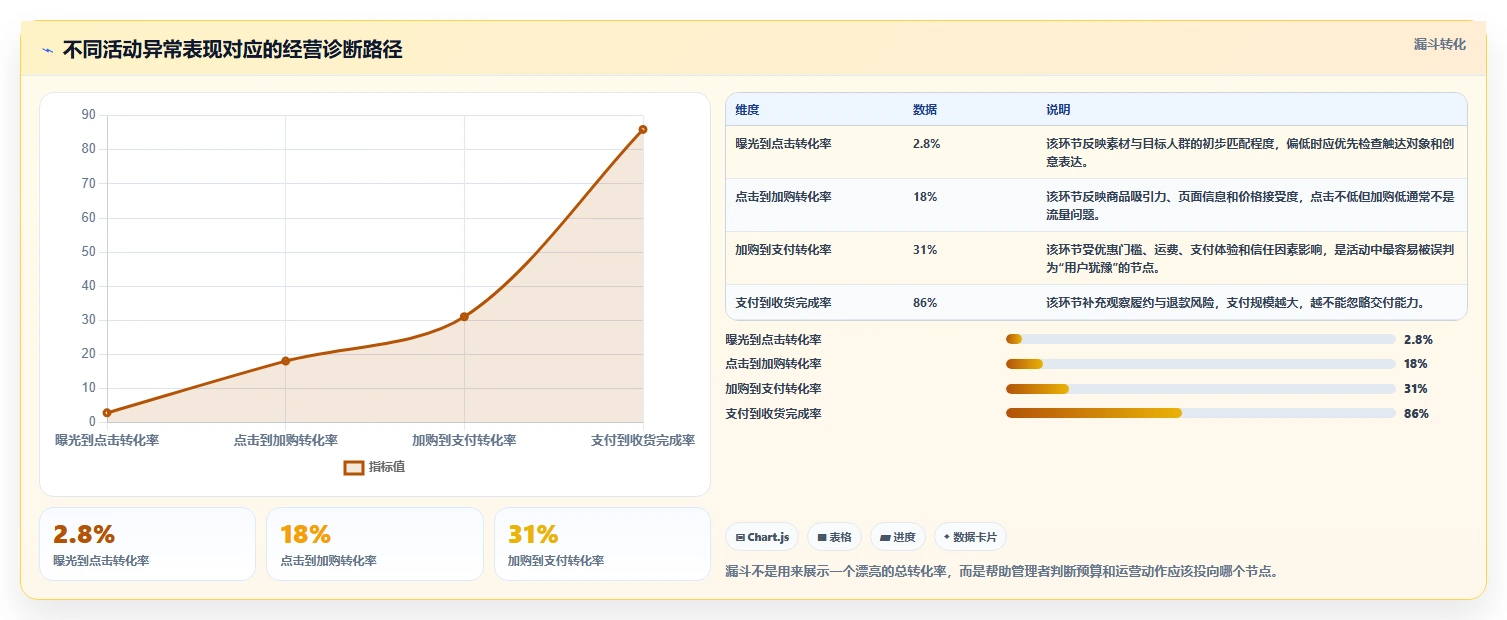The image size is (1507, 620).
Task: Click the chart data point at 支付到收货完成率
Action: click(642, 129)
